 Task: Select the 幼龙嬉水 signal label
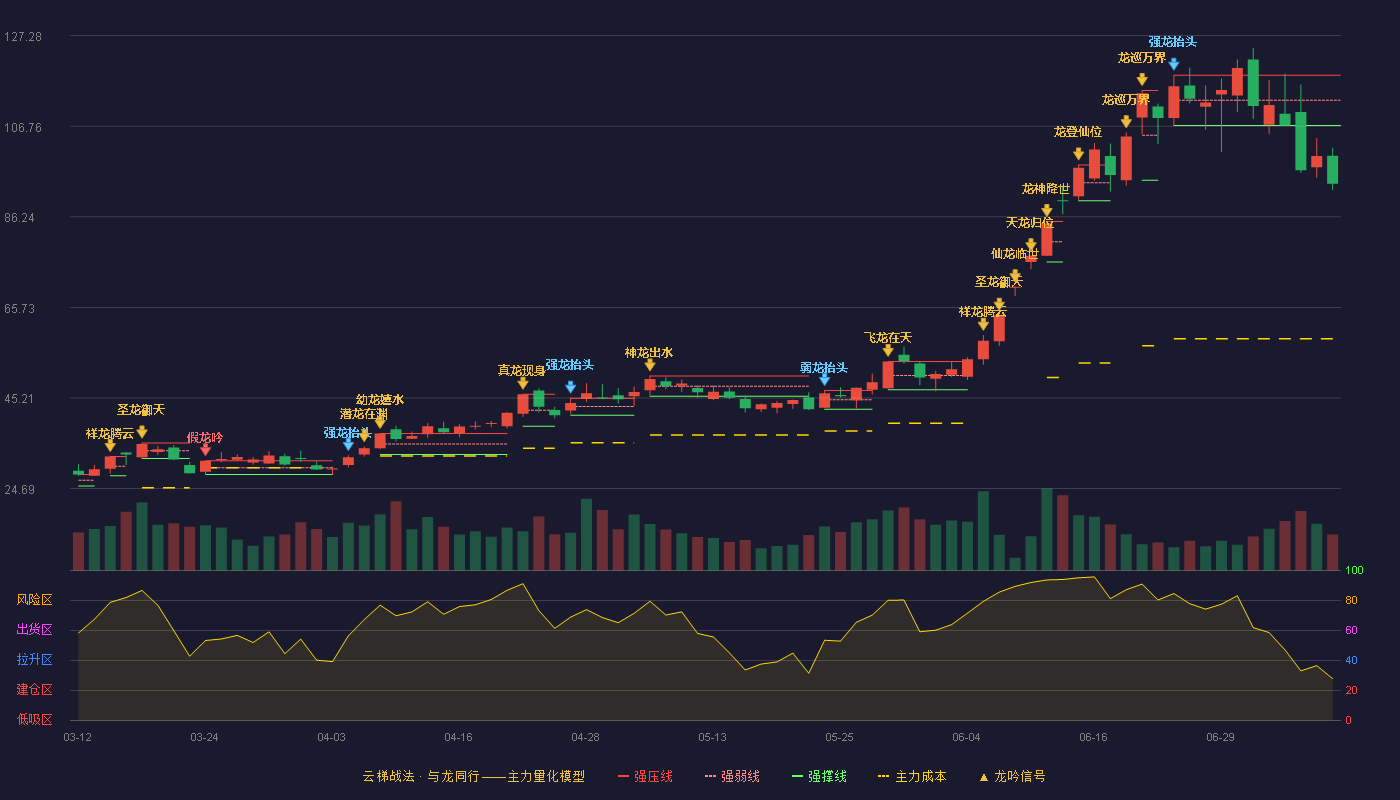pos(380,399)
